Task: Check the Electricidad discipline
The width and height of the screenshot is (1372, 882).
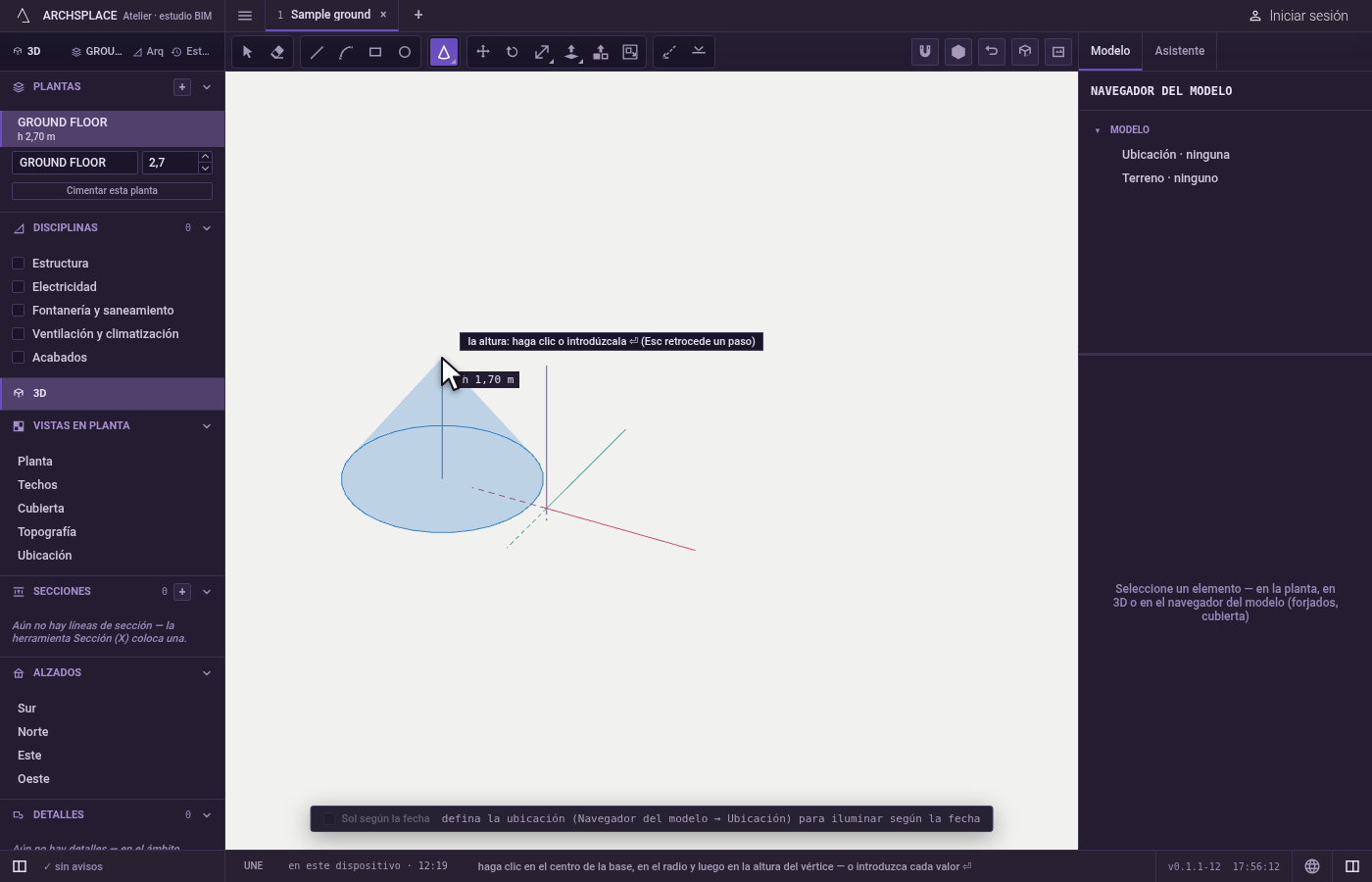Action: click(18, 286)
